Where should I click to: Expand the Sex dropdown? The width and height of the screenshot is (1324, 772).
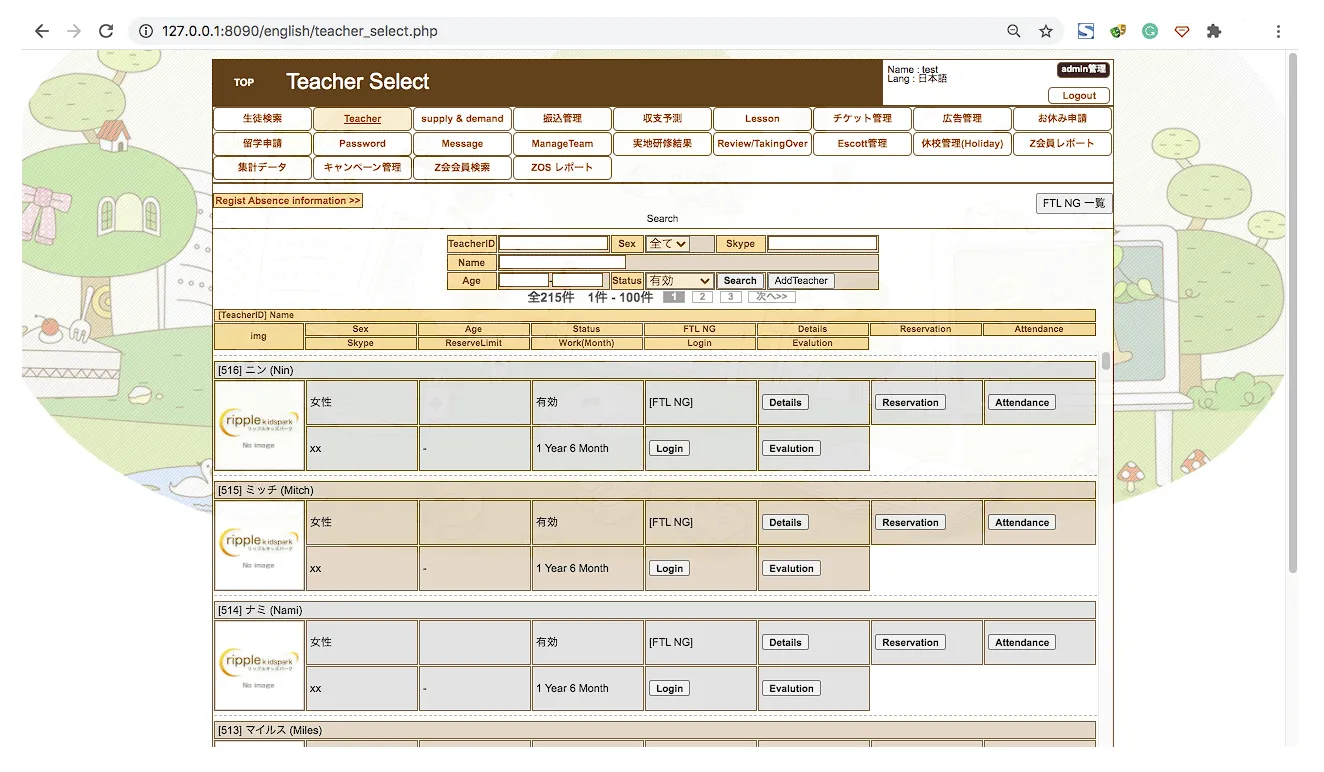668,243
